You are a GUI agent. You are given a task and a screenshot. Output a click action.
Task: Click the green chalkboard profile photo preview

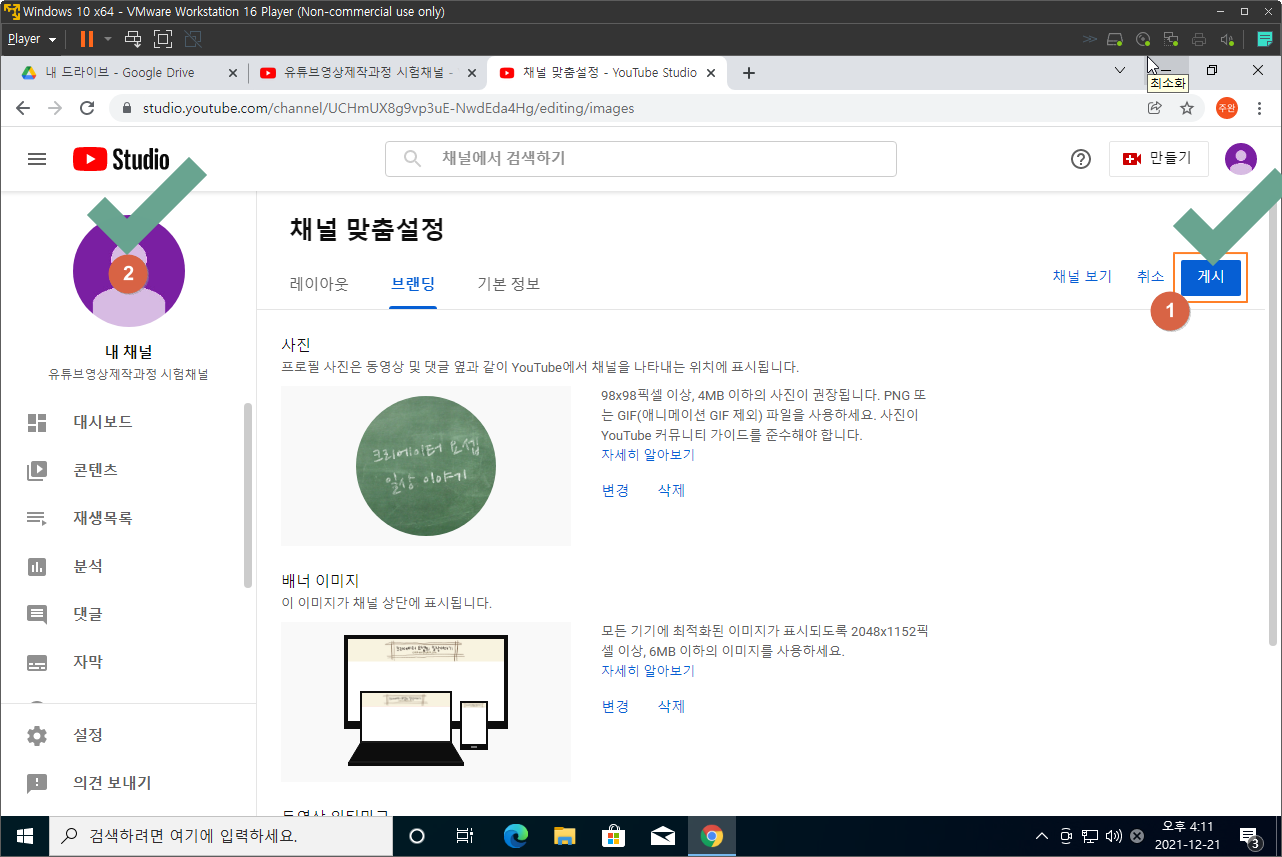point(426,466)
